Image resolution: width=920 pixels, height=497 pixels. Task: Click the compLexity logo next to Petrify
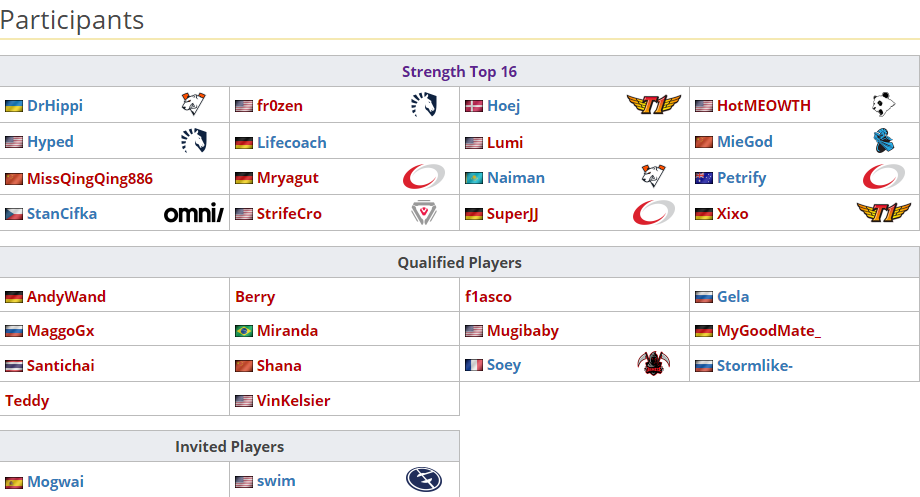click(x=882, y=177)
